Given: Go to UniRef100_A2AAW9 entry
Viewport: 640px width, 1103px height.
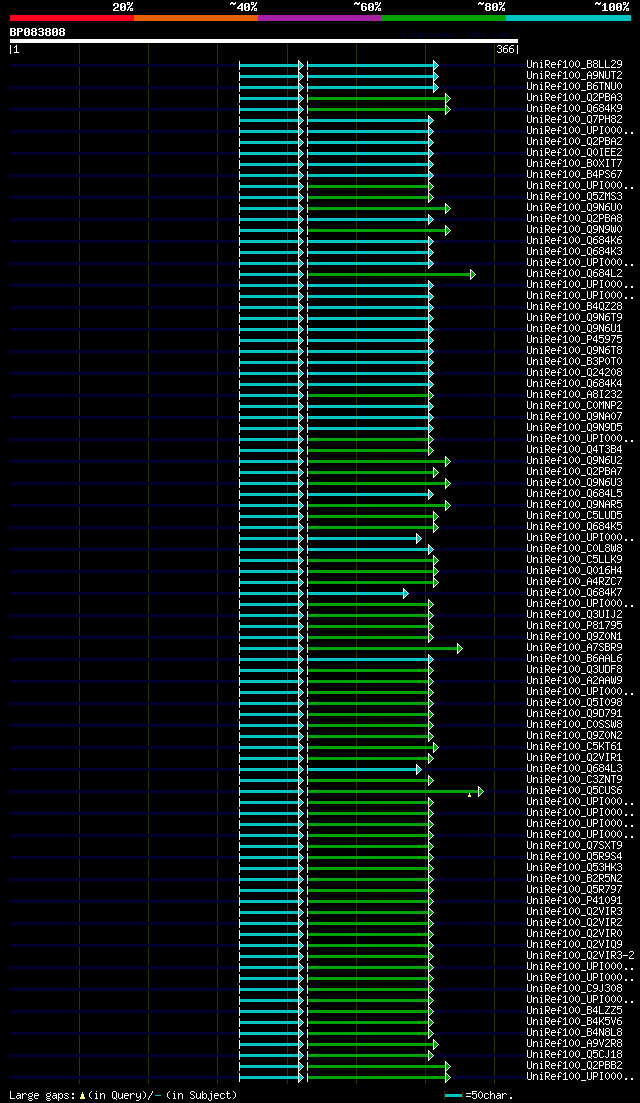Looking at the screenshot, I should point(574,680).
